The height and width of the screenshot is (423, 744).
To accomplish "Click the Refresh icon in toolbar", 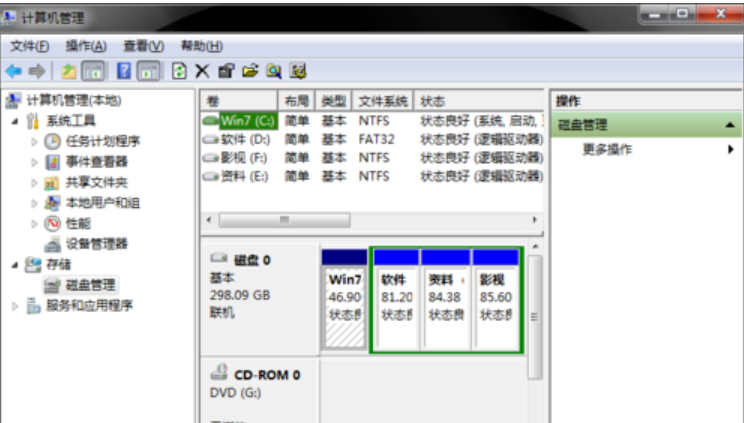I will pos(179,71).
